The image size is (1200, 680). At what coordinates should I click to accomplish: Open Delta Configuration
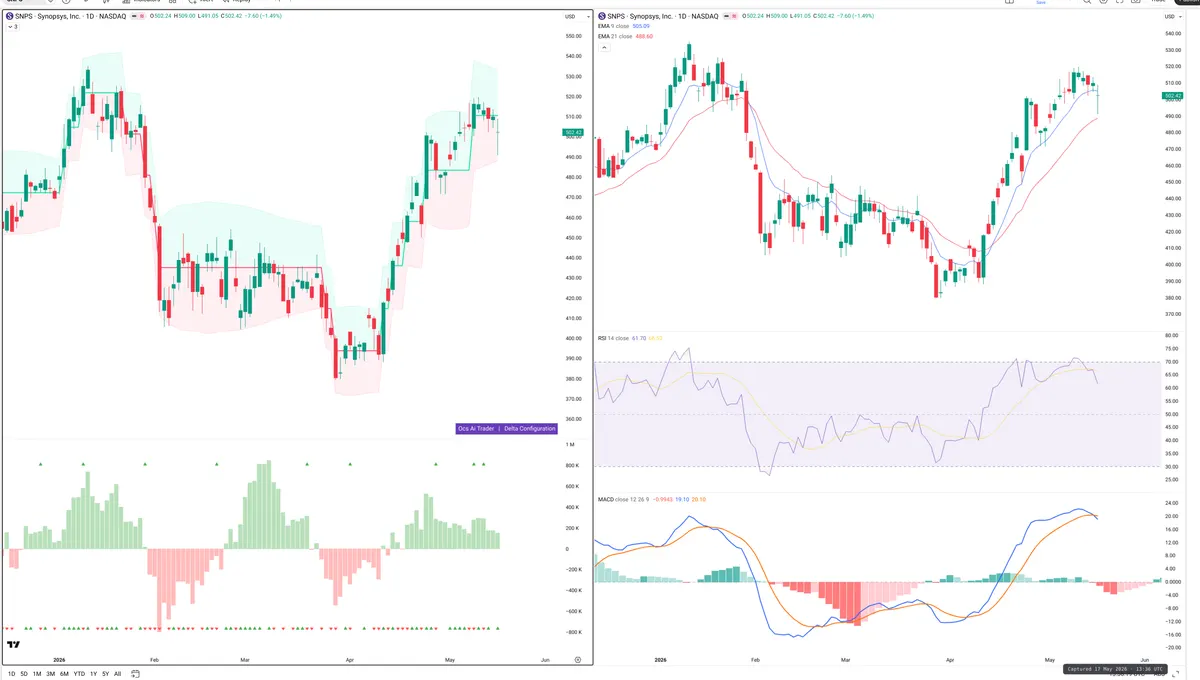click(x=529, y=428)
